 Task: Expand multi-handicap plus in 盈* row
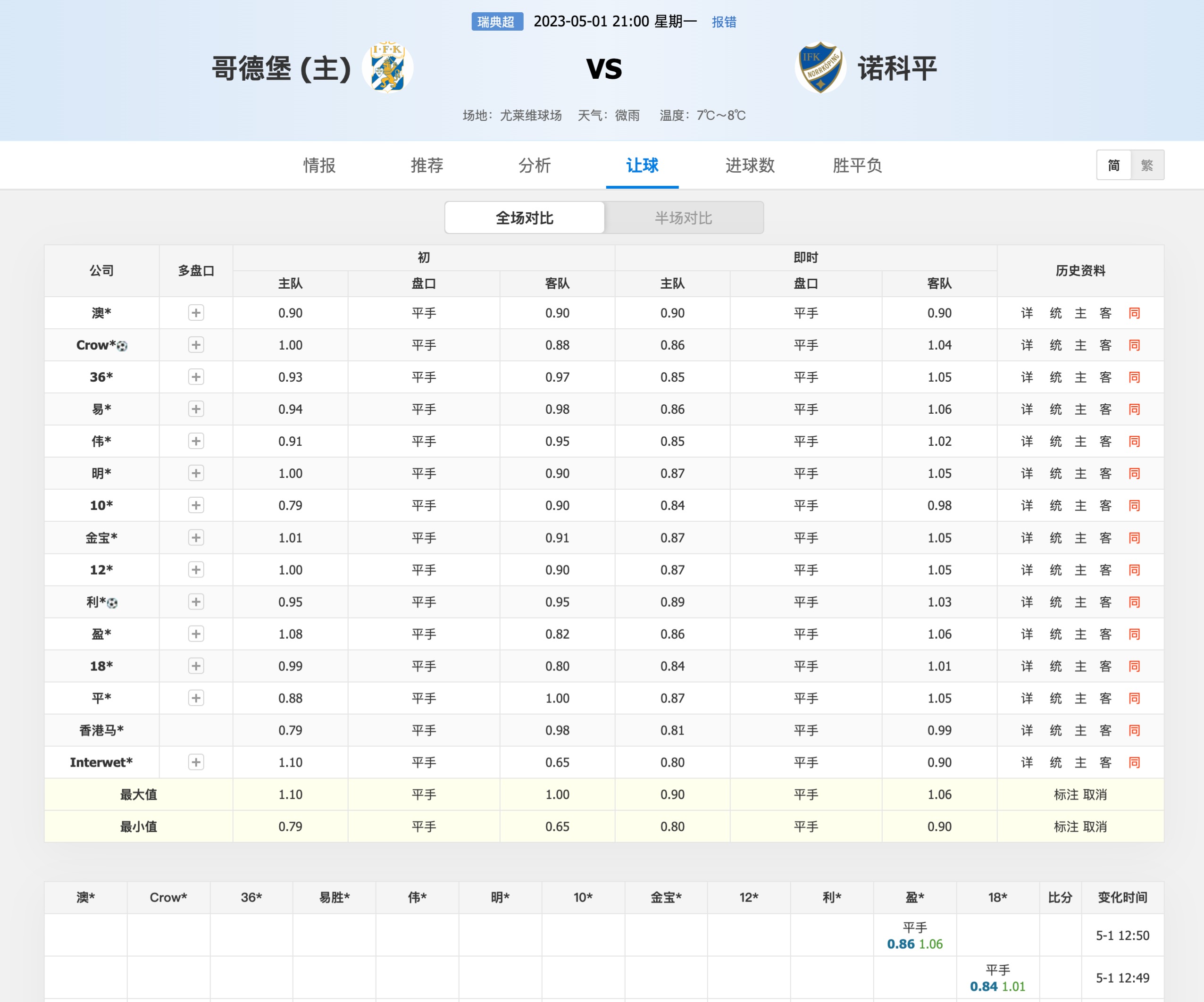[196, 634]
